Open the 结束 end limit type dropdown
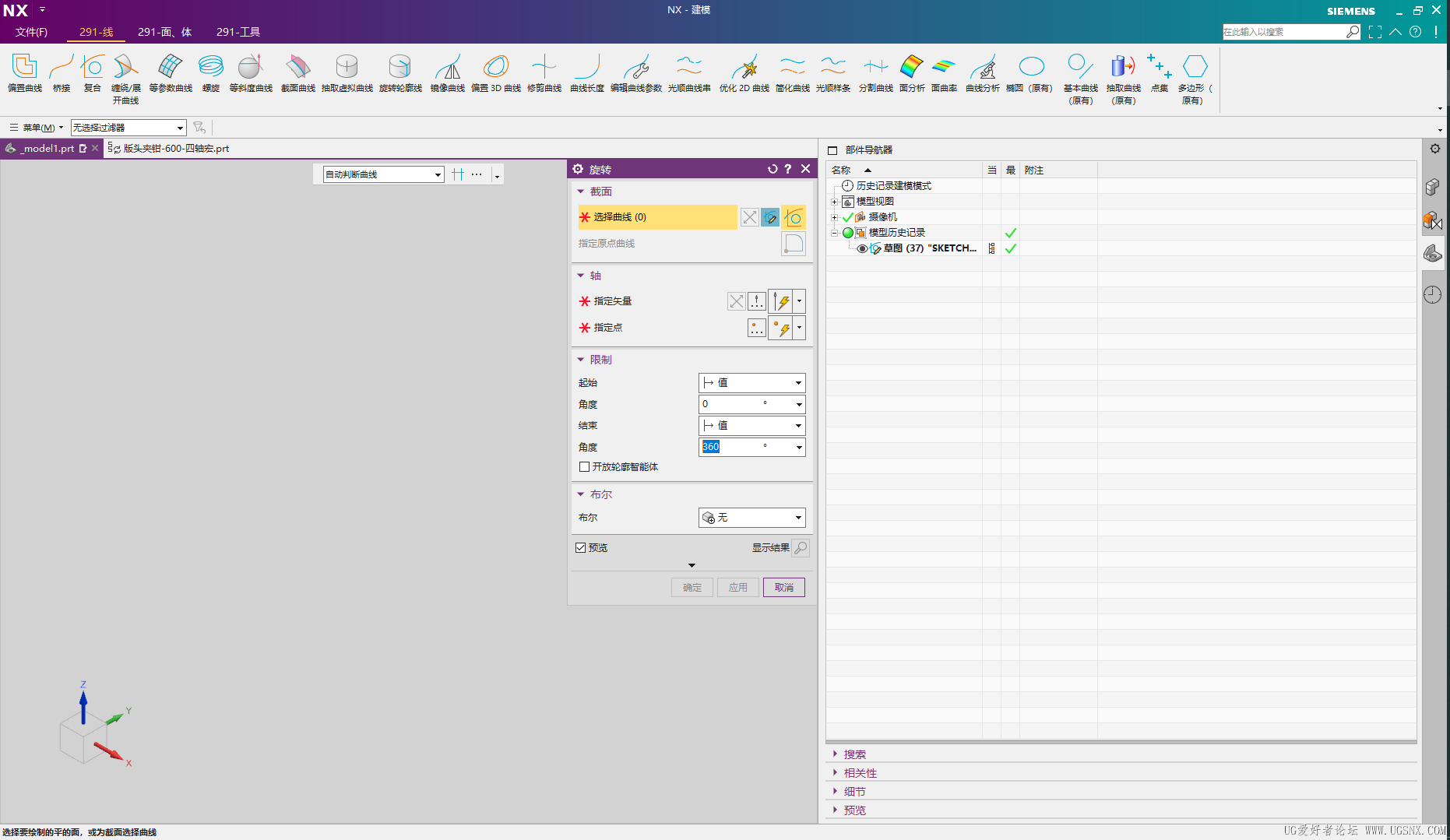This screenshot has height=840, width=1450. pyautogui.click(x=751, y=426)
